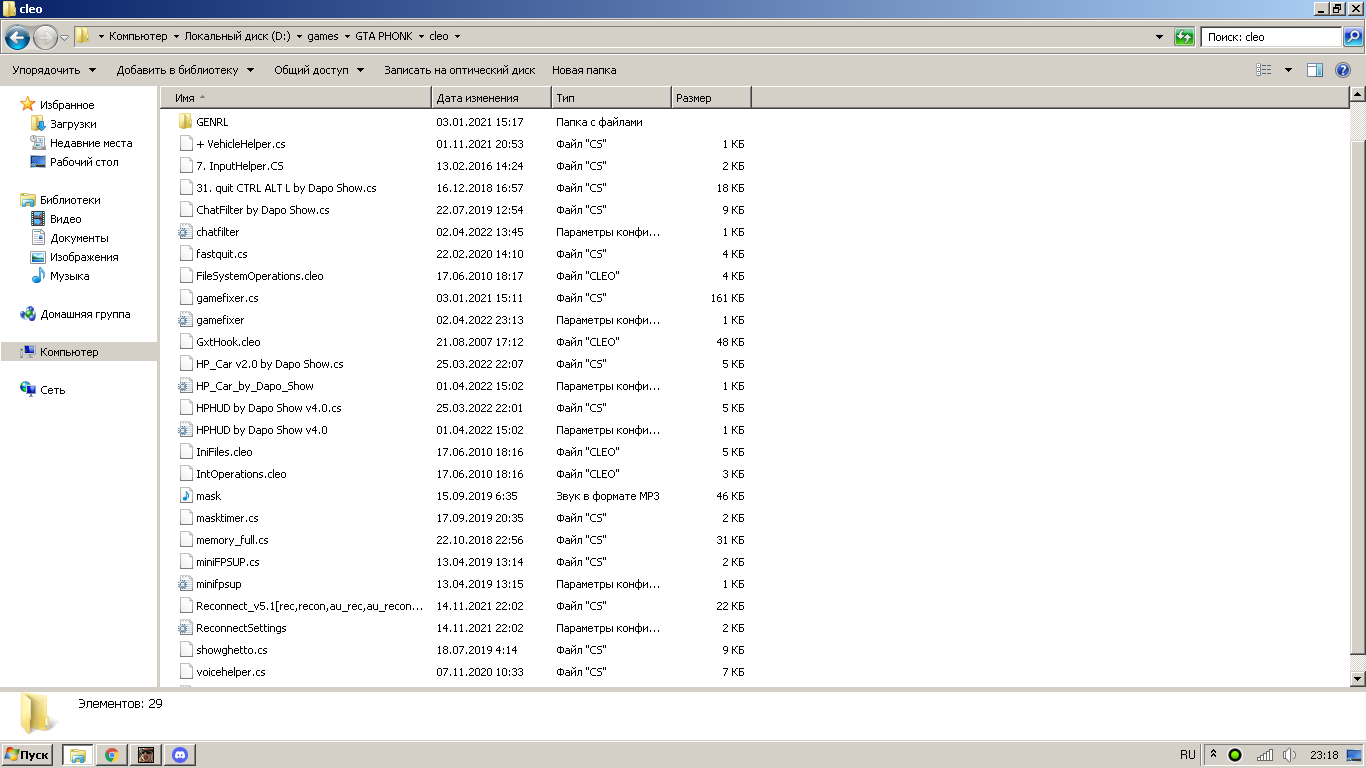Open the Упорядочить dropdown menu
Screen dimensions: 1366x768
(x=55, y=70)
